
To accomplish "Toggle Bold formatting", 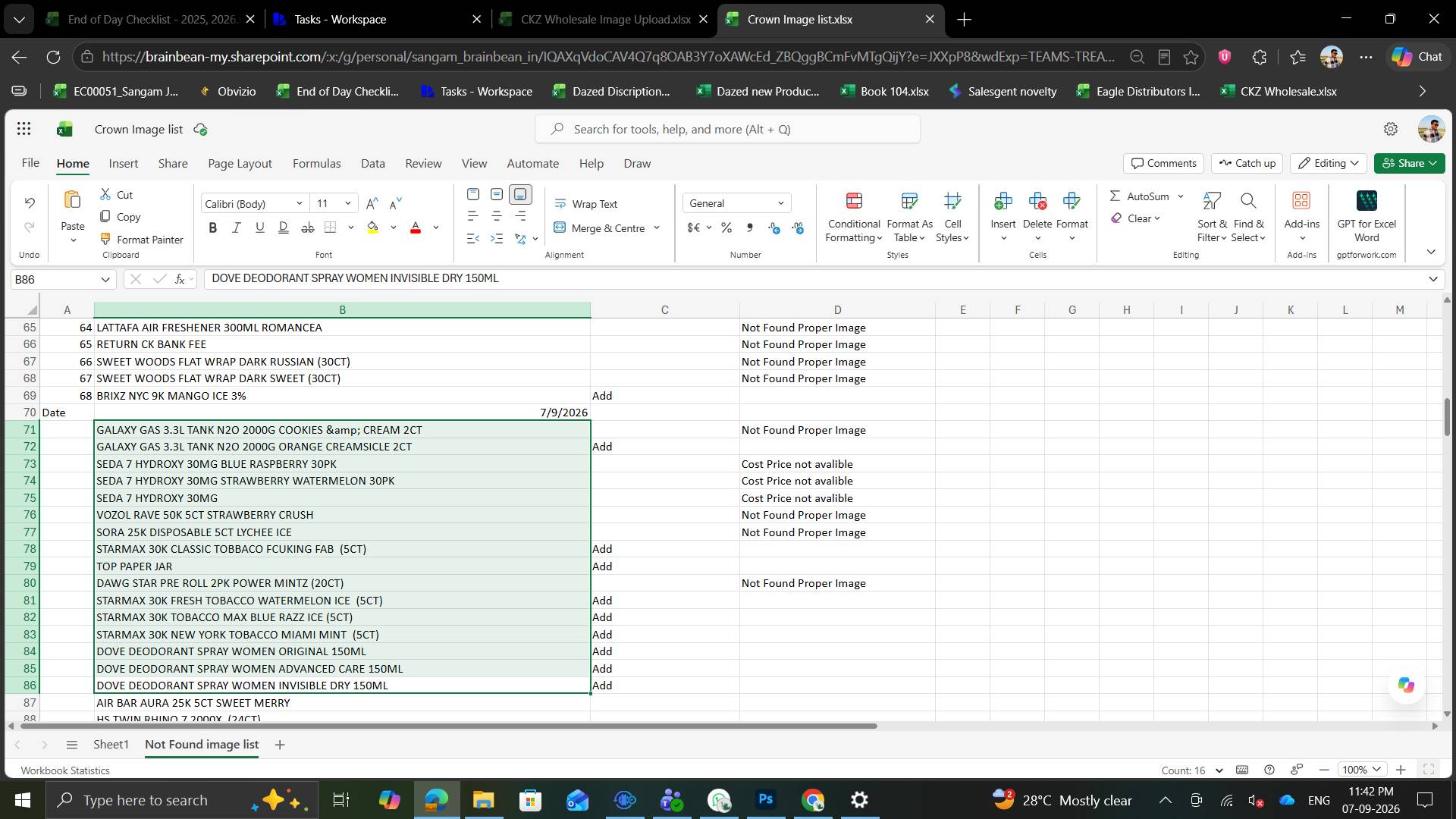I will [x=212, y=227].
